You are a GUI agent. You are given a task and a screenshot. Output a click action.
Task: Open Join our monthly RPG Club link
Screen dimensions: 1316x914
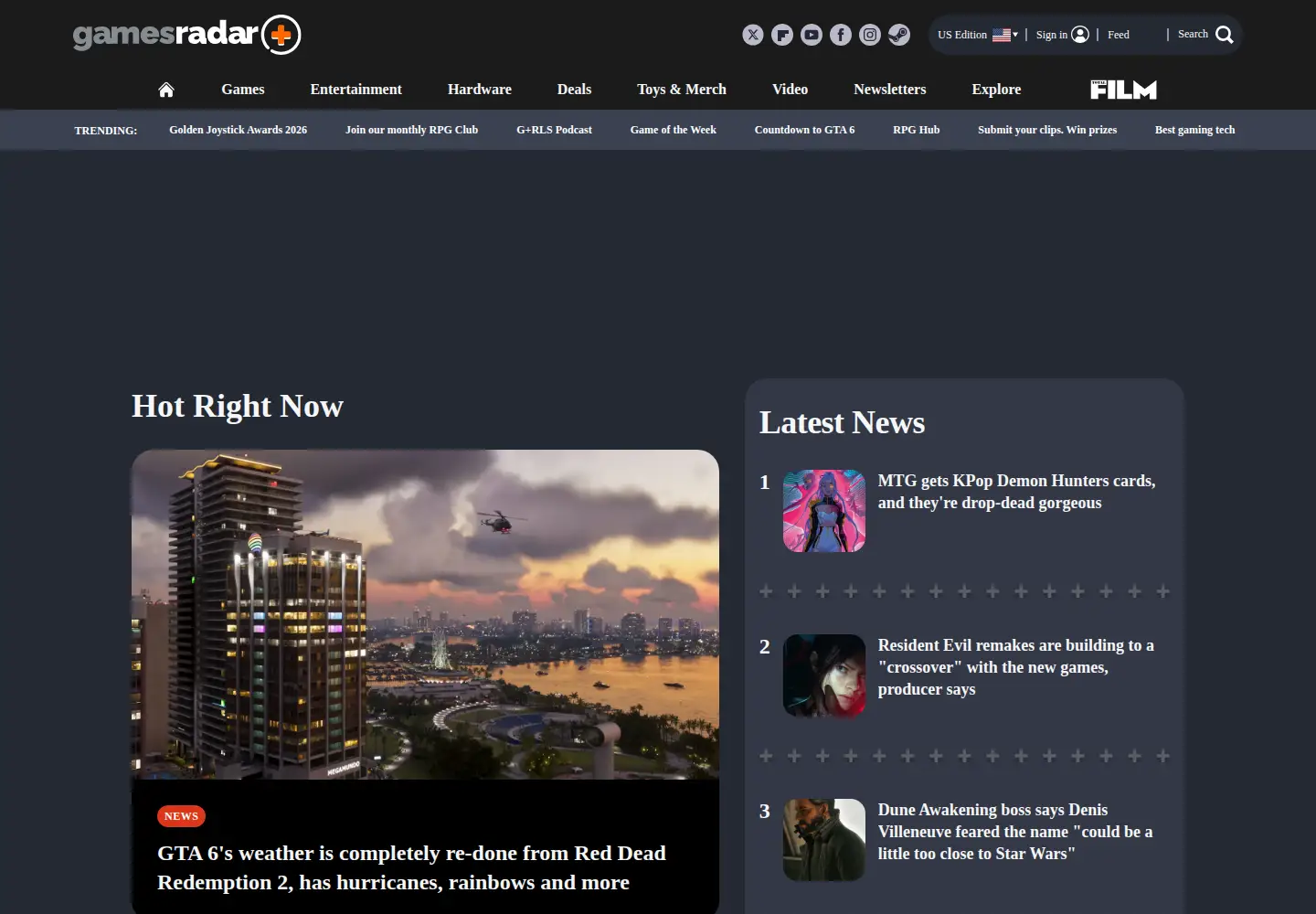pos(411,130)
